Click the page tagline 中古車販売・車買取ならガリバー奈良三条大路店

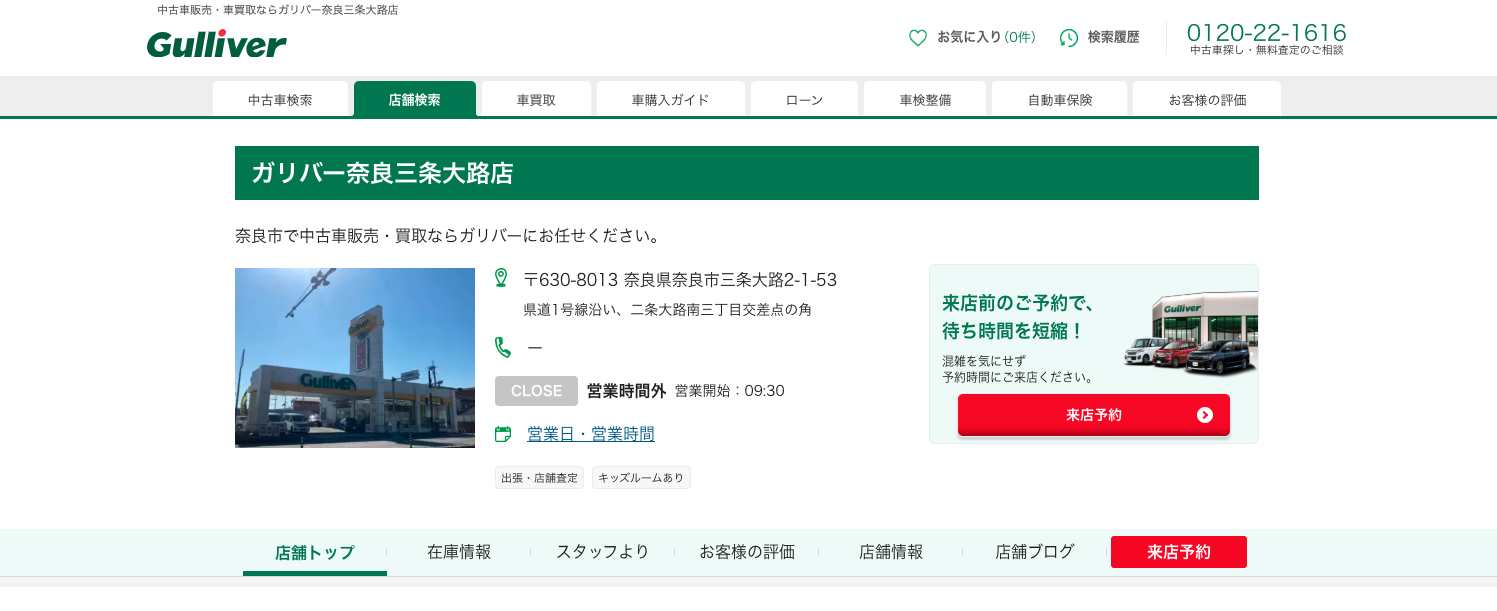(278, 10)
